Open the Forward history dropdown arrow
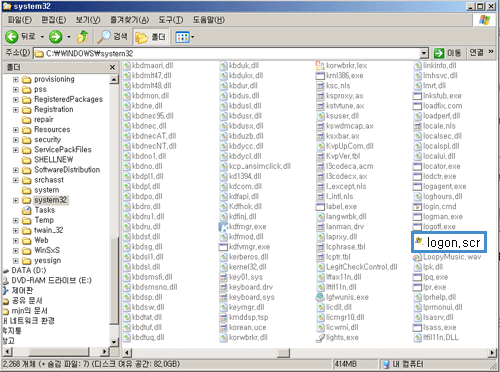The image size is (500, 372). pyautogui.click(x=69, y=37)
